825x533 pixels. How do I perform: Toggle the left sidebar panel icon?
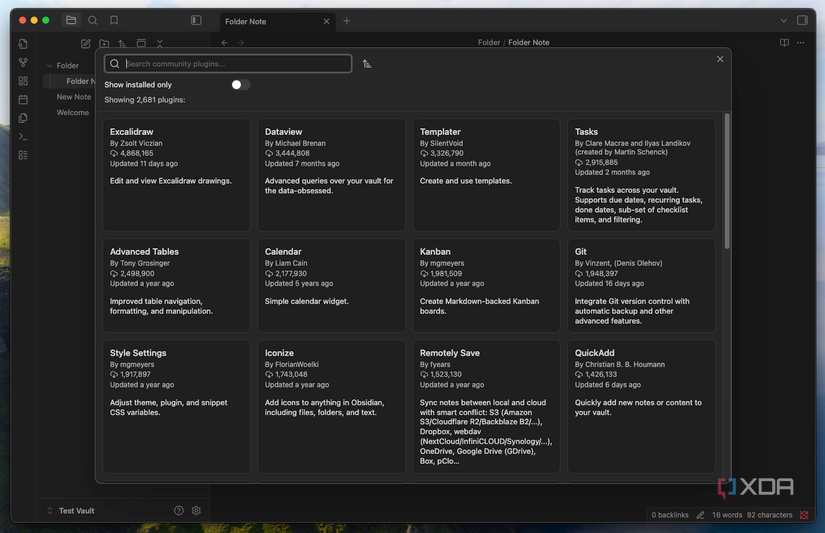pyautogui.click(x=196, y=21)
